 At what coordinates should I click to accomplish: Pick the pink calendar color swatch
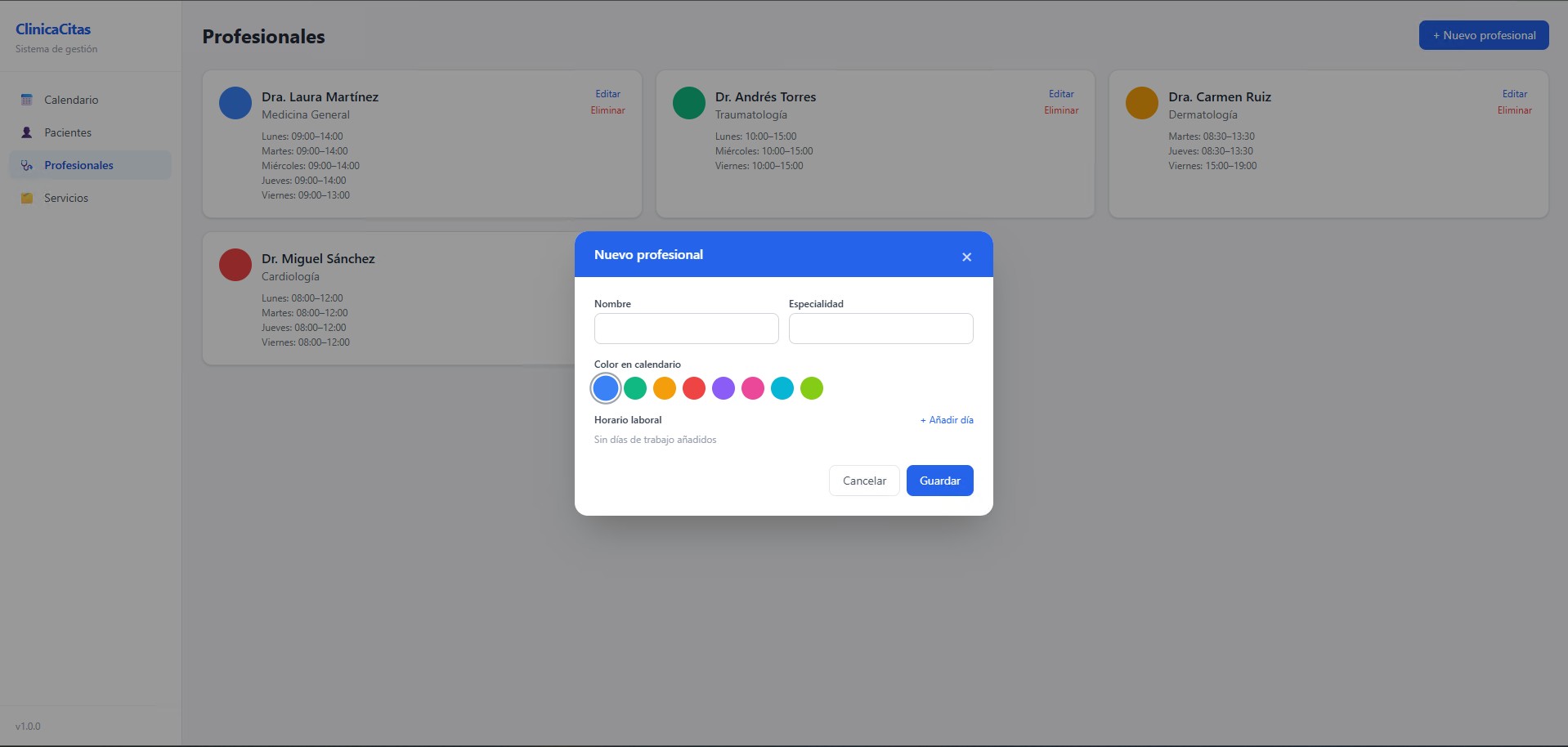(x=753, y=388)
